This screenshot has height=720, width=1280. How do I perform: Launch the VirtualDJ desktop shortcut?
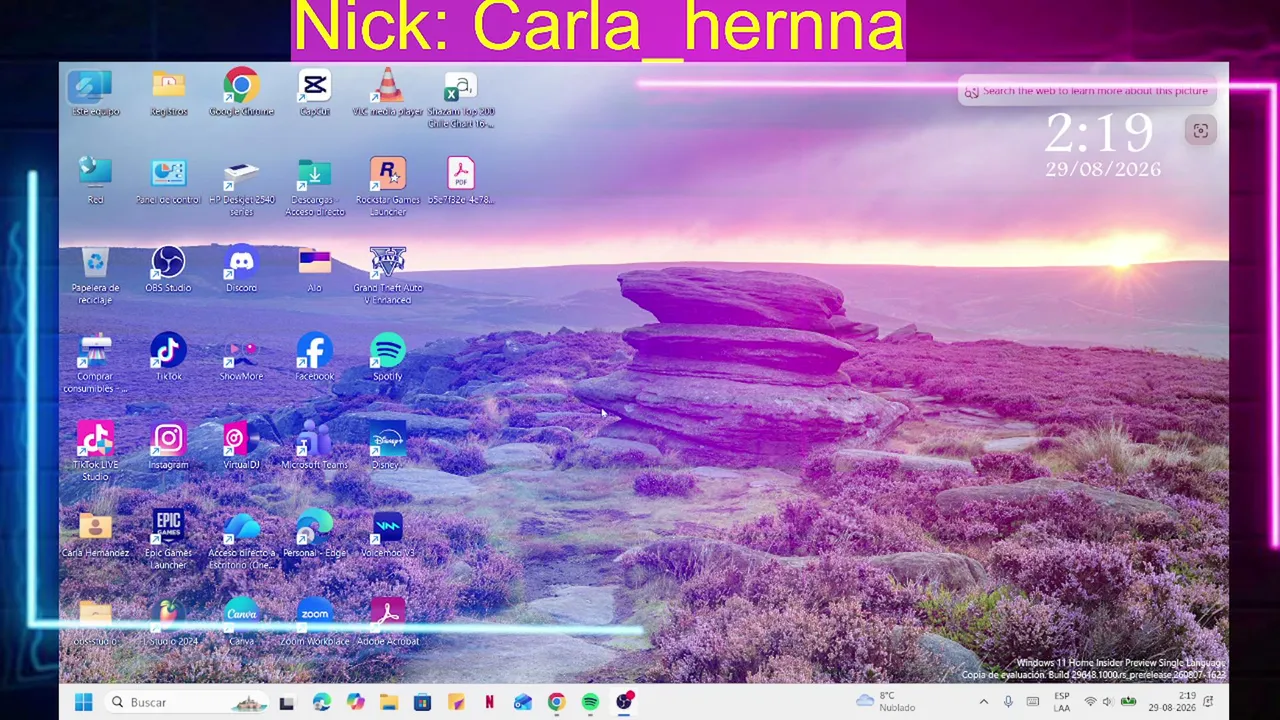click(241, 446)
